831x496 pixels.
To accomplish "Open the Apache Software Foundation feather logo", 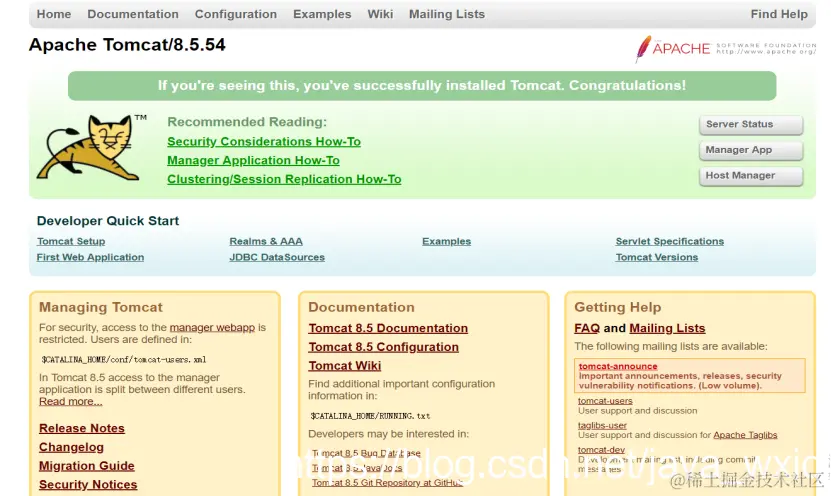I will click(725, 49).
